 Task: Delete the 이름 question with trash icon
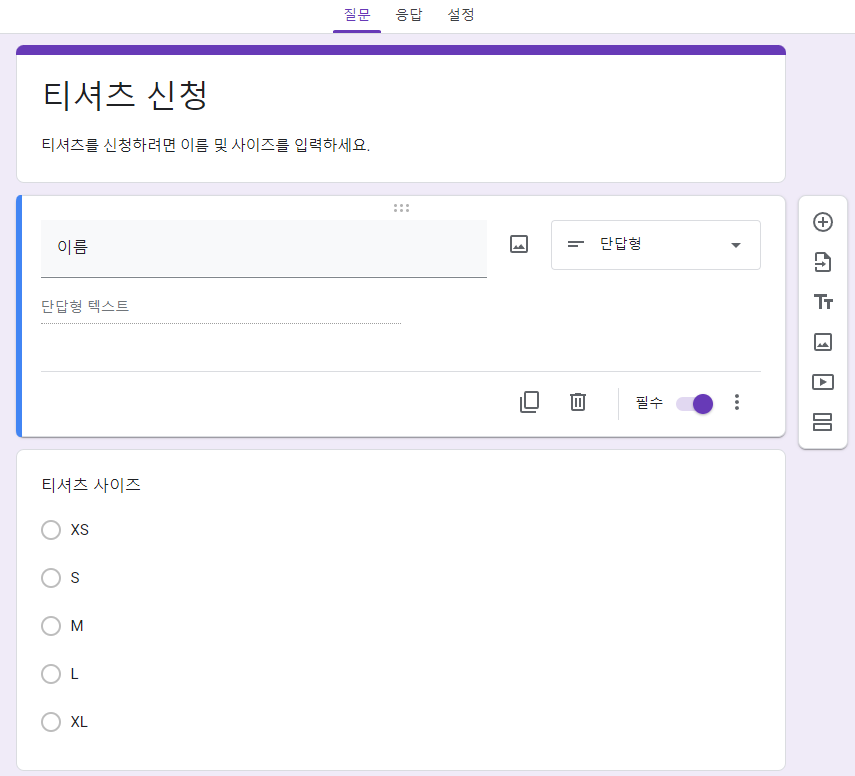pyautogui.click(x=577, y=402)
